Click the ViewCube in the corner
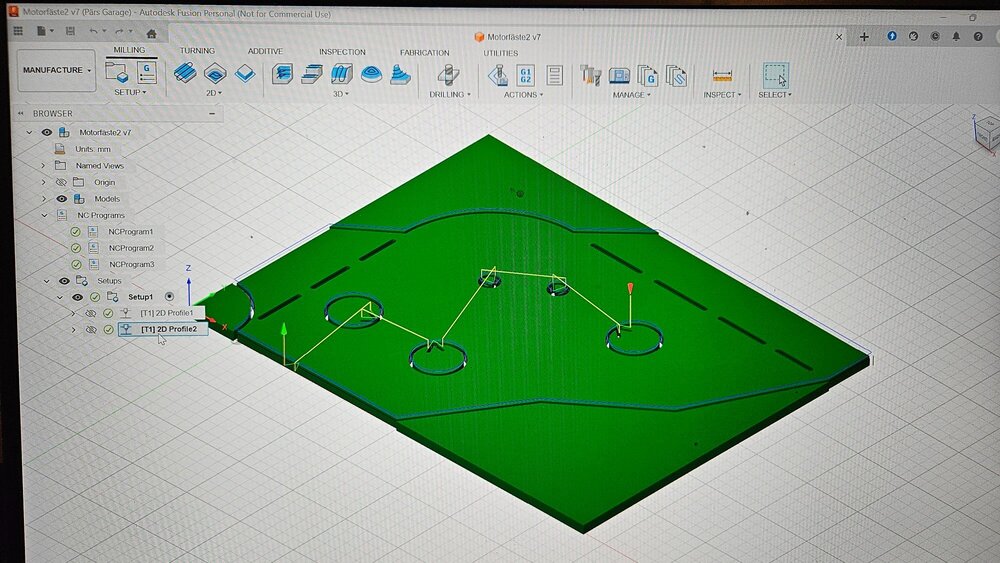 pyautogui.click(x=986, y=132)
